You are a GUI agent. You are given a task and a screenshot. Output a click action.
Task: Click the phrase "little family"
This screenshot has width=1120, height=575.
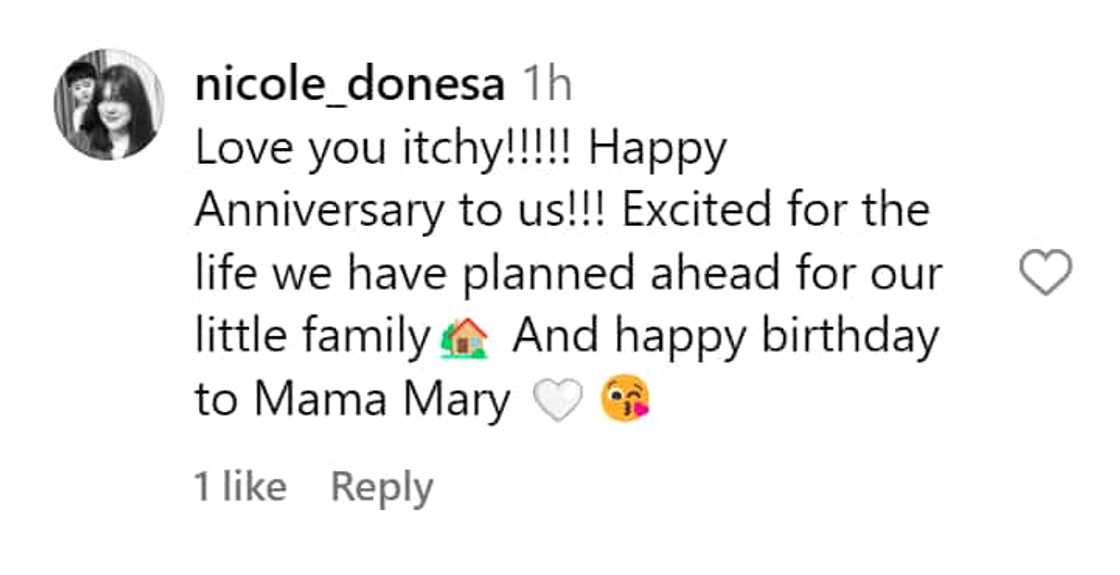[311, 338]
